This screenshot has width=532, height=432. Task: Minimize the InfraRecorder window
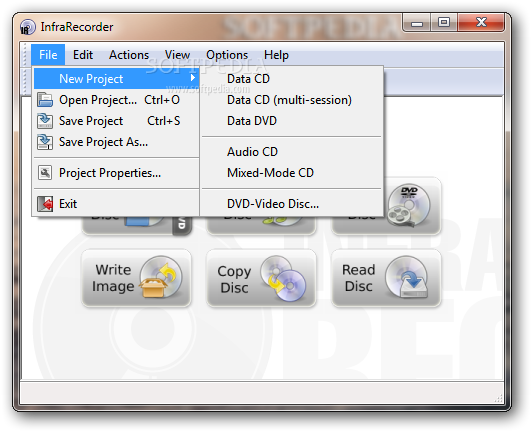(x=417, y=23)
